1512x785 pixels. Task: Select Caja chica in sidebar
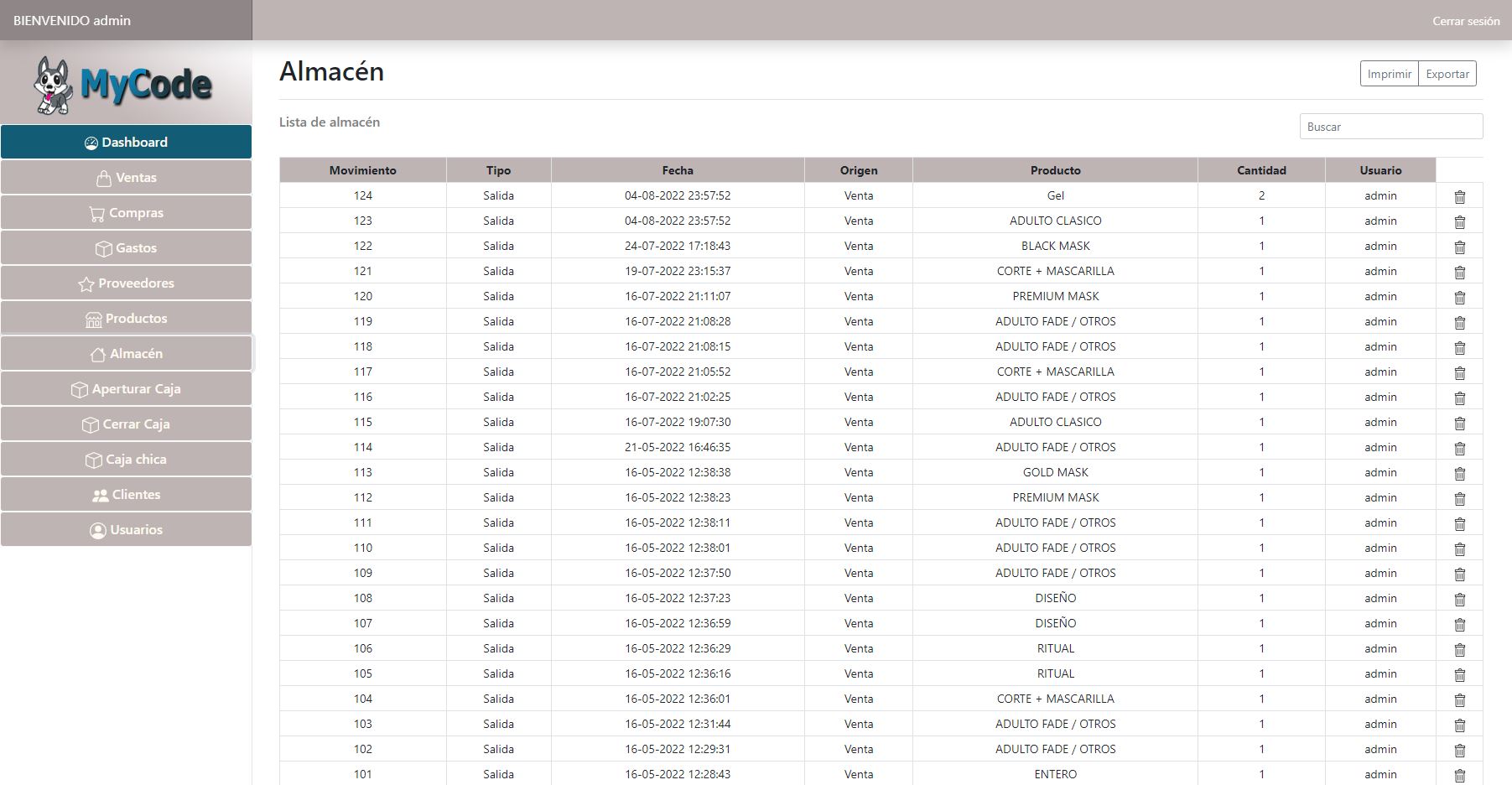pos(126,459)
